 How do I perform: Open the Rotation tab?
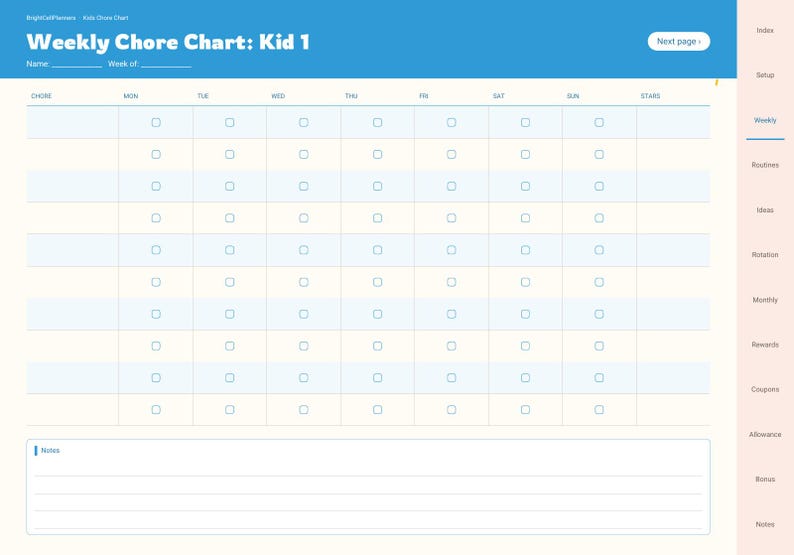[x=765, y=255]
